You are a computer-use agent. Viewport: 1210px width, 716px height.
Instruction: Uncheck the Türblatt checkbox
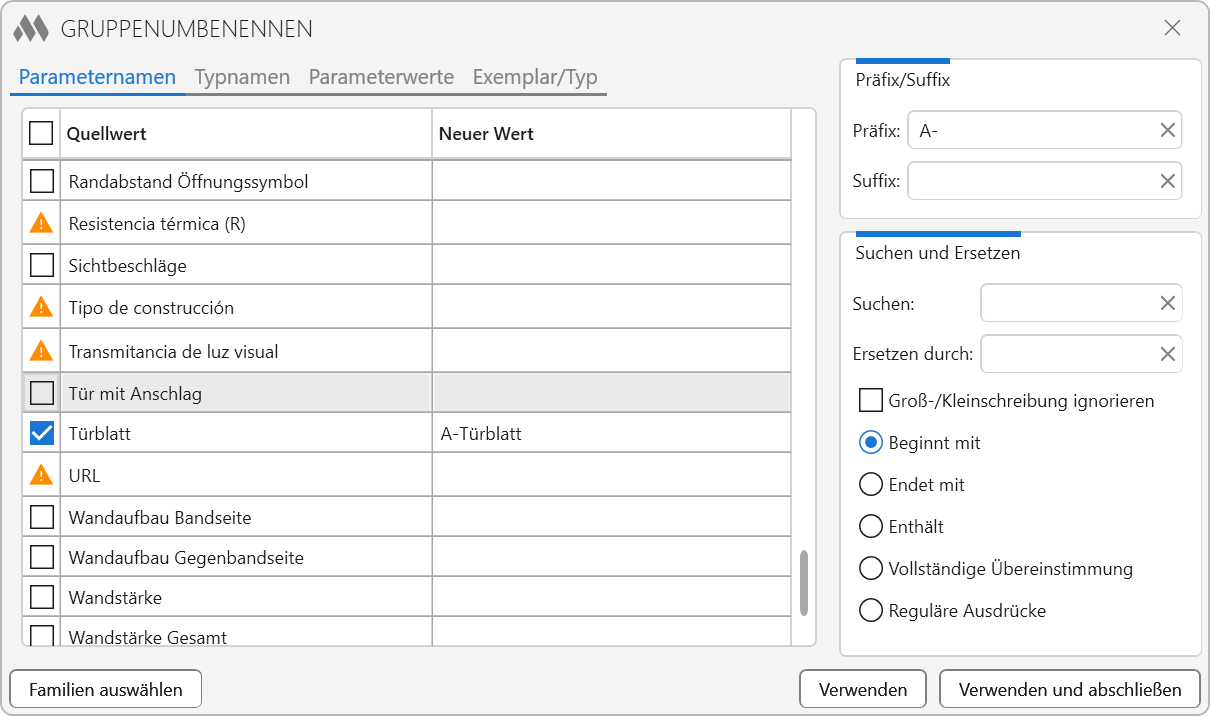click(41, 433)
